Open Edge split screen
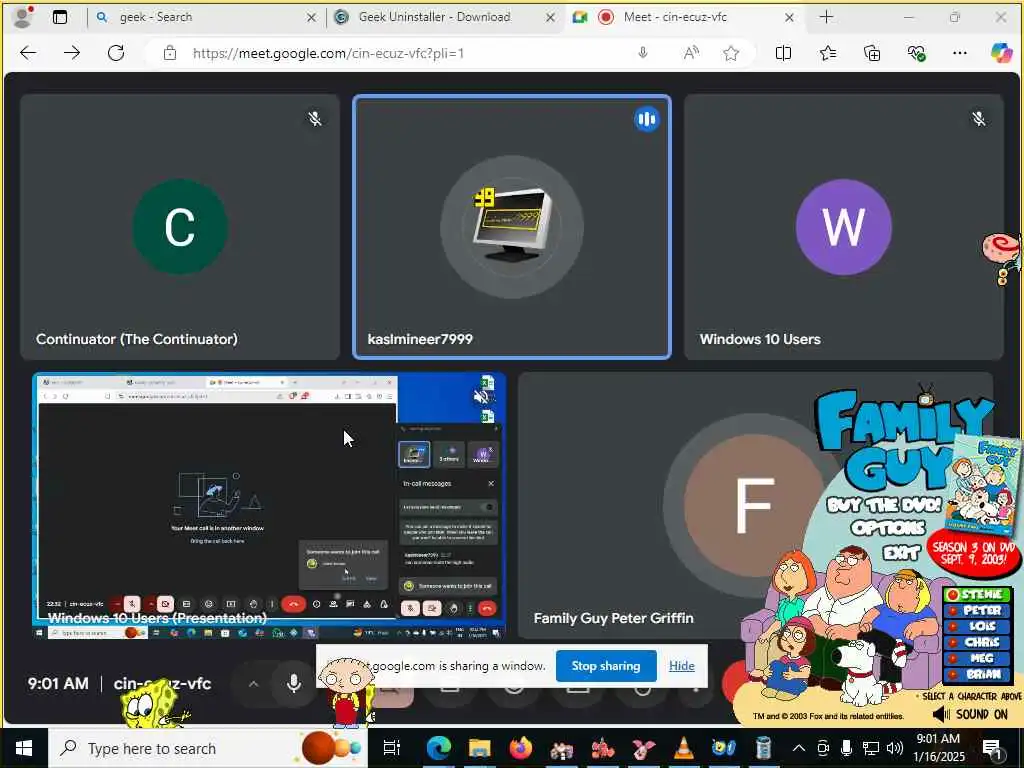The width and height of the screenshot is (1024, 768). click(783, 53)
